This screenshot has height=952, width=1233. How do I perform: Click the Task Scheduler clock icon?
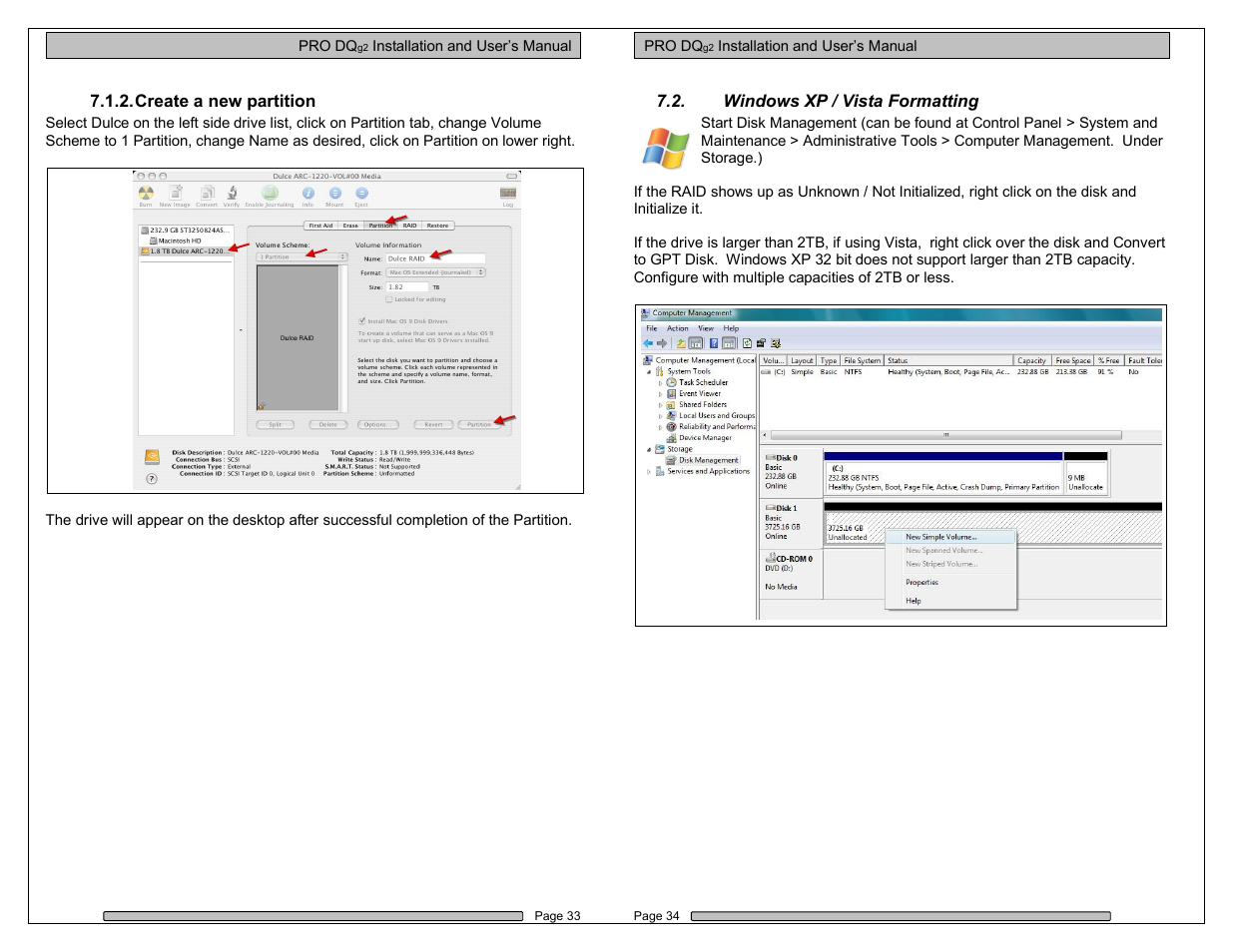click(672, 382)
